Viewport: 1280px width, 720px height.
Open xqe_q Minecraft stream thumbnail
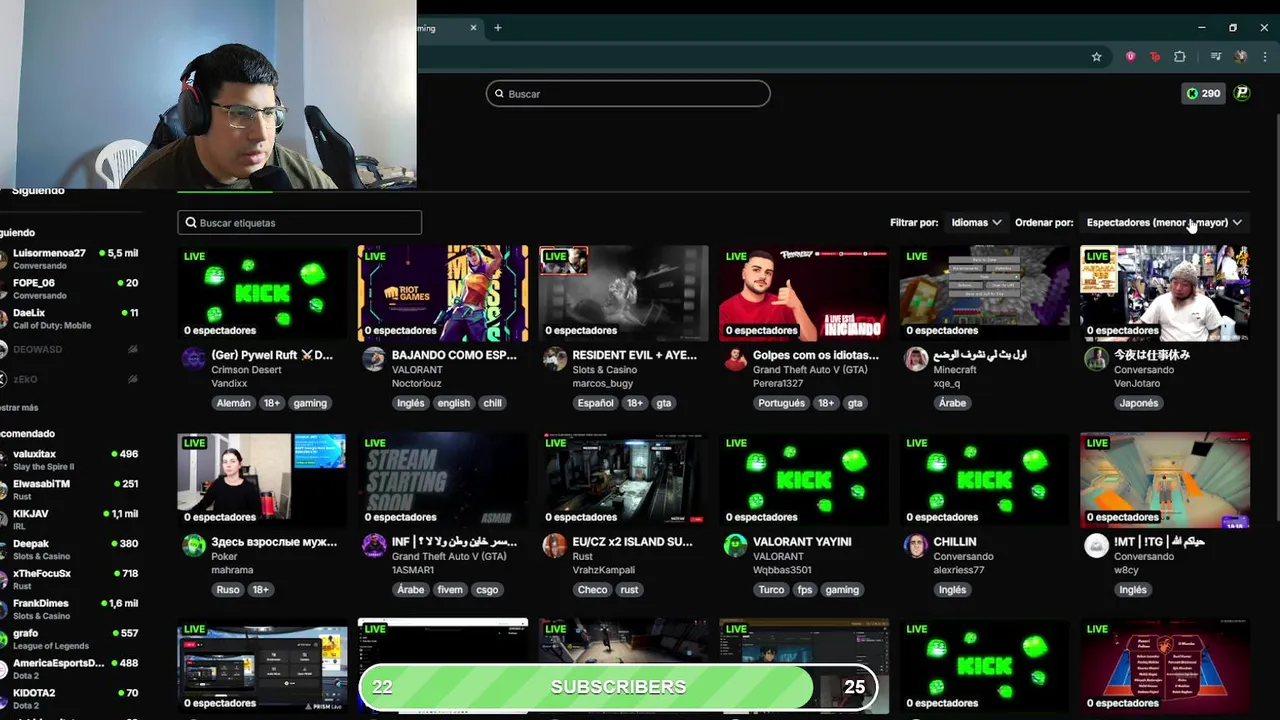[x=985, y=292]
